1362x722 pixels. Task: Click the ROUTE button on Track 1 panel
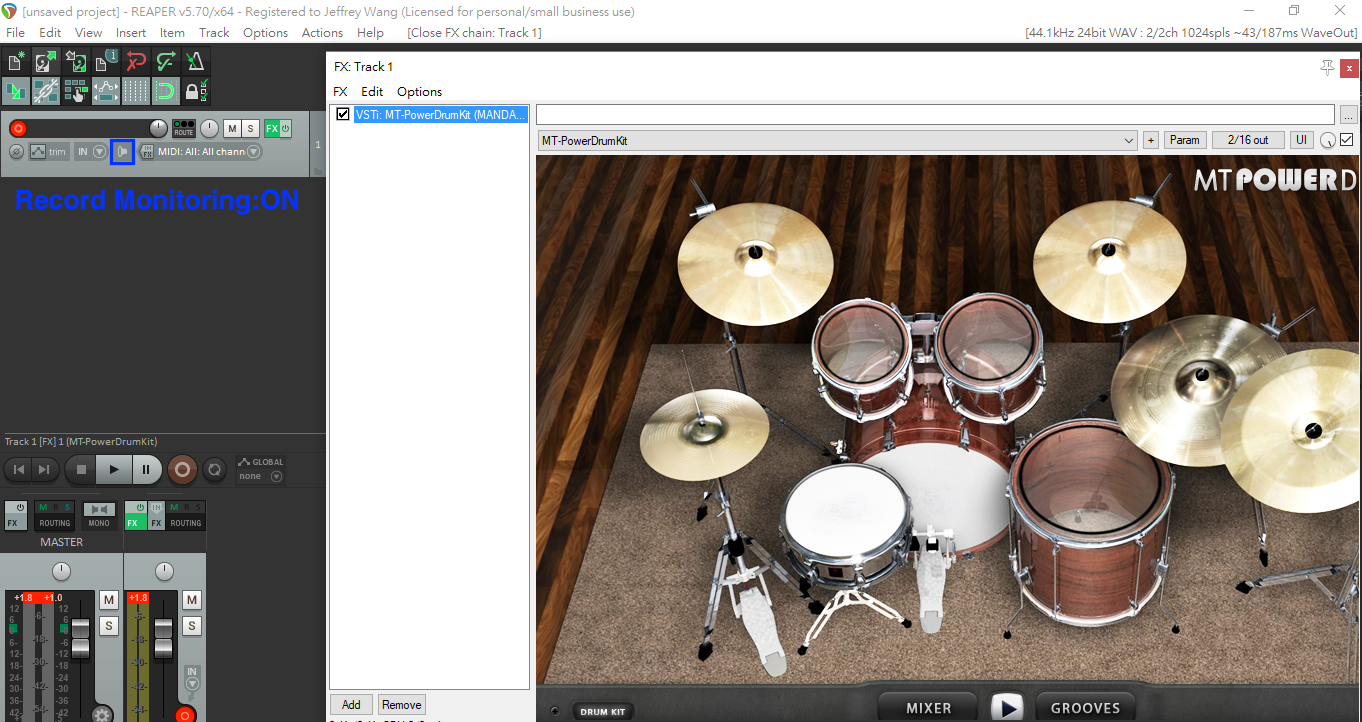click(183, 128)
